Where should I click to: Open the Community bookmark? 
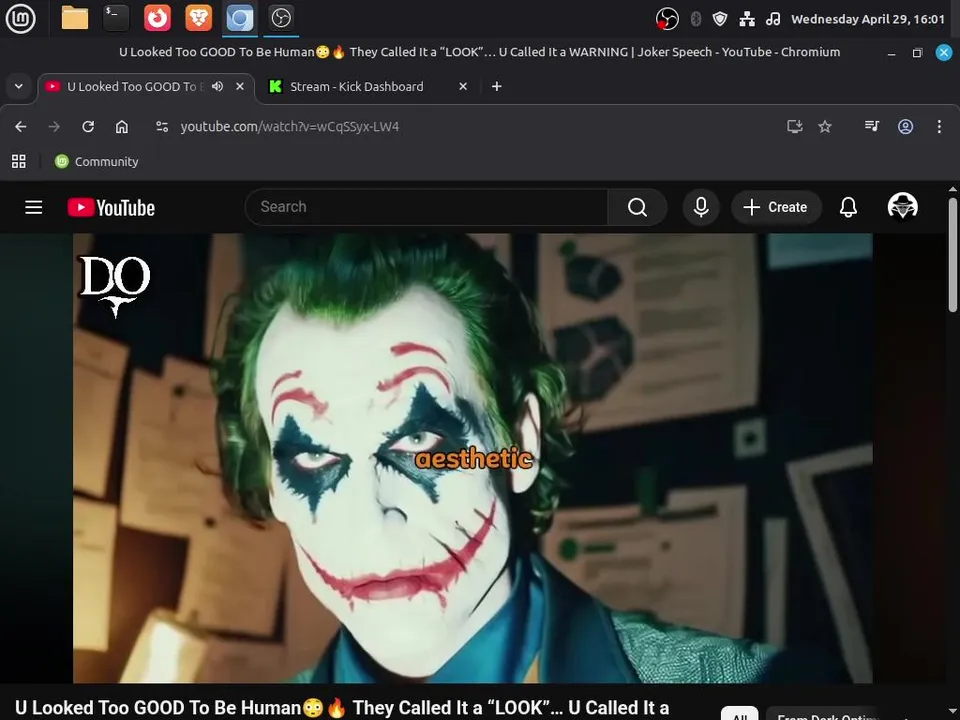(x=97, y=162)
